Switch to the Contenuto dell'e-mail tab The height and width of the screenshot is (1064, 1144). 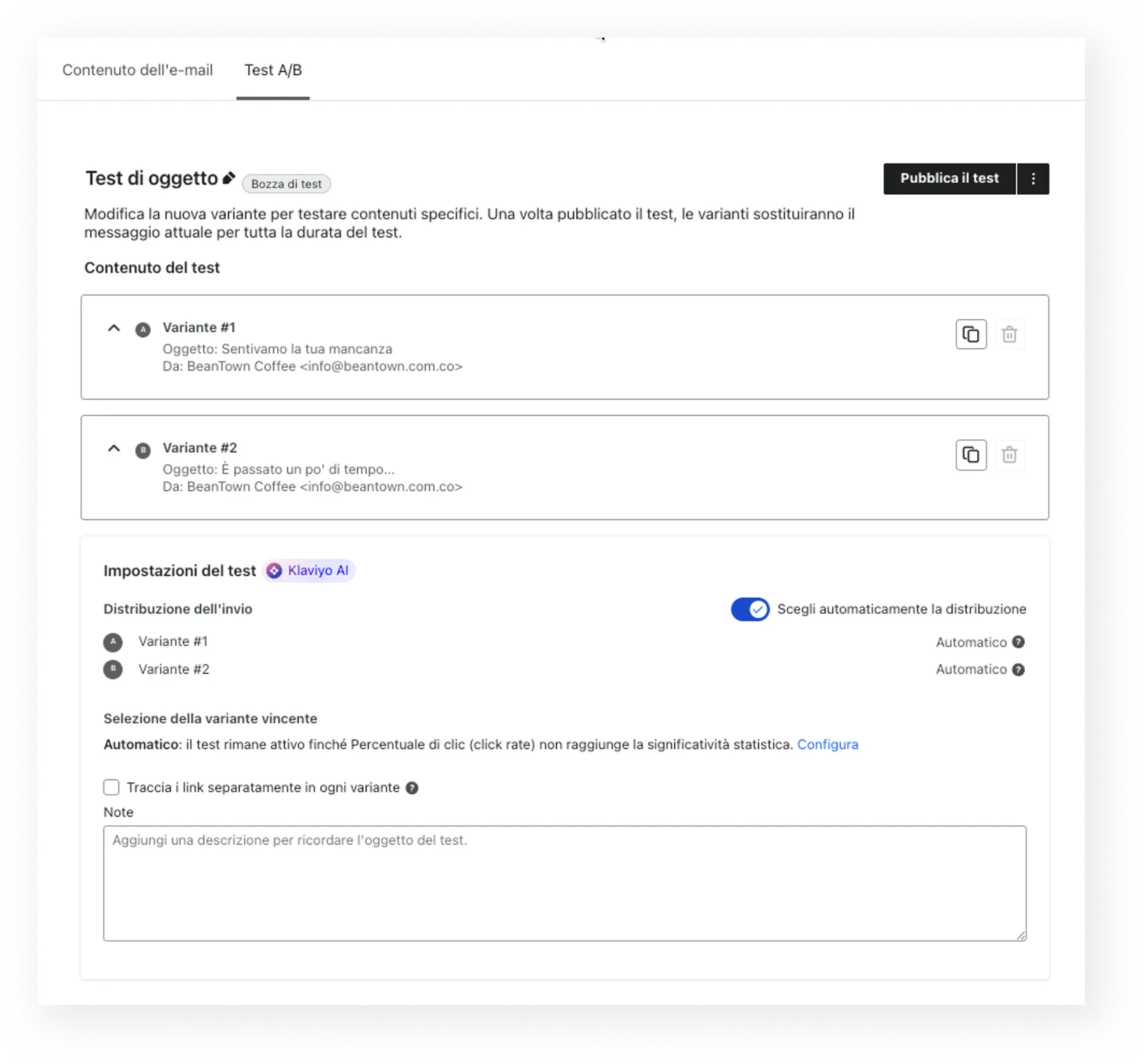pyautogui.click(x=138, y=70)
